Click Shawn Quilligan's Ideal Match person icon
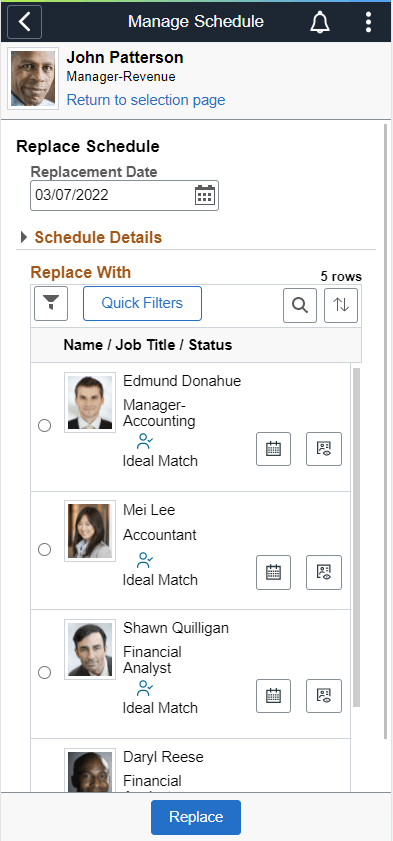393x841 pixels. click(145, 688)
